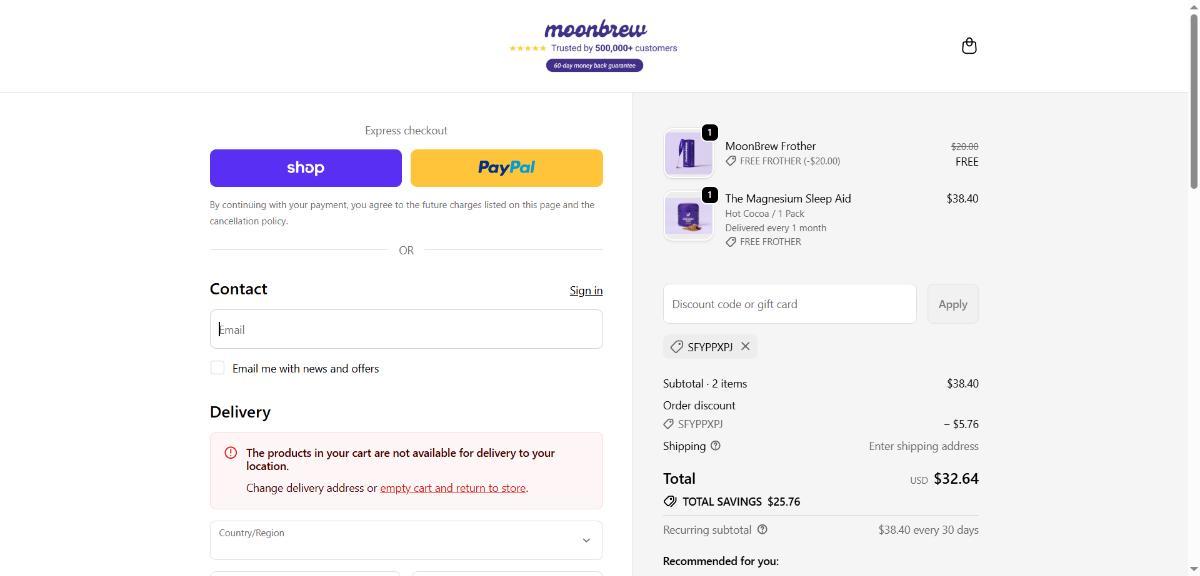This screenshot has width=1200, height=576.
Task: Apply the discount code
Action: (952, 304)
